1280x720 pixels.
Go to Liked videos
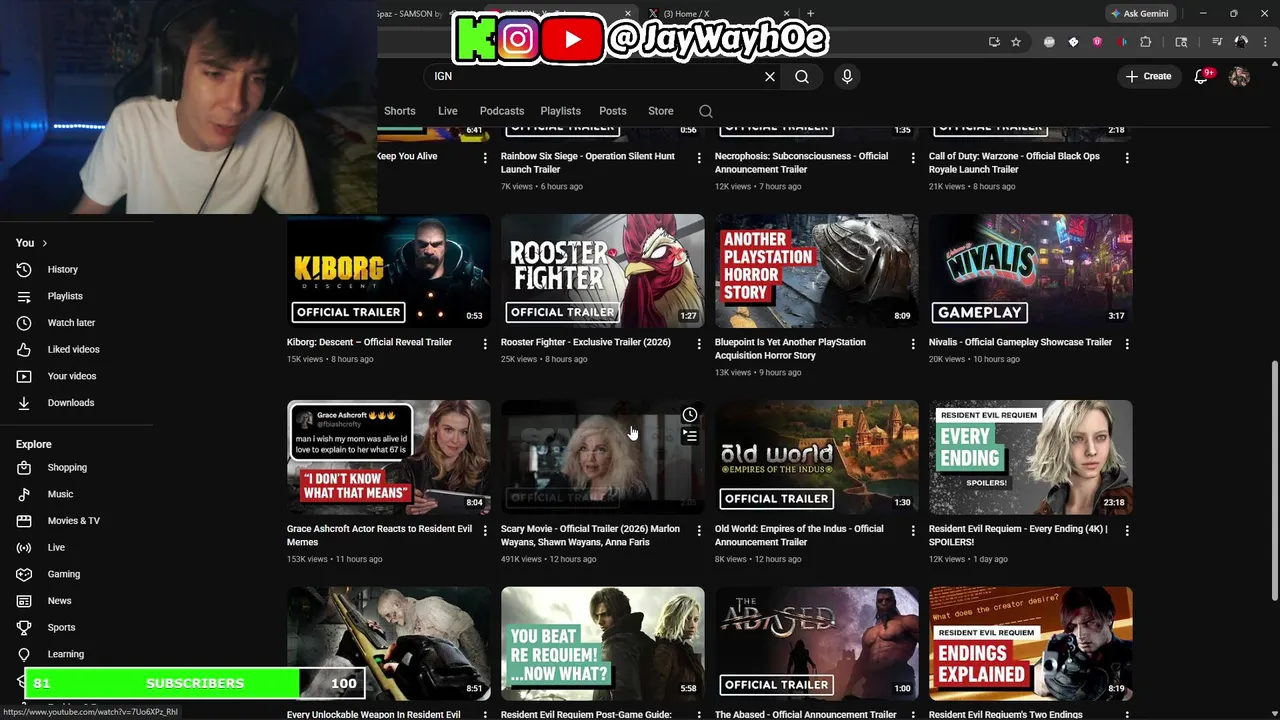coord(73,349)
